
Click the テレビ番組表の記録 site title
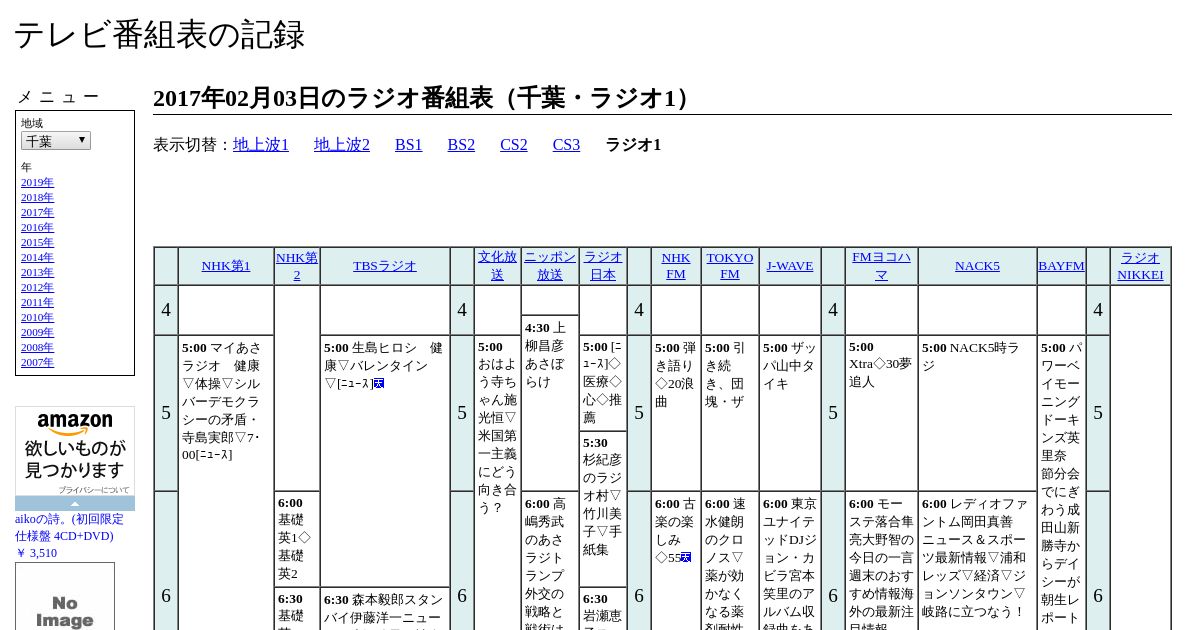pyautogui.click(x=159, y=35)
